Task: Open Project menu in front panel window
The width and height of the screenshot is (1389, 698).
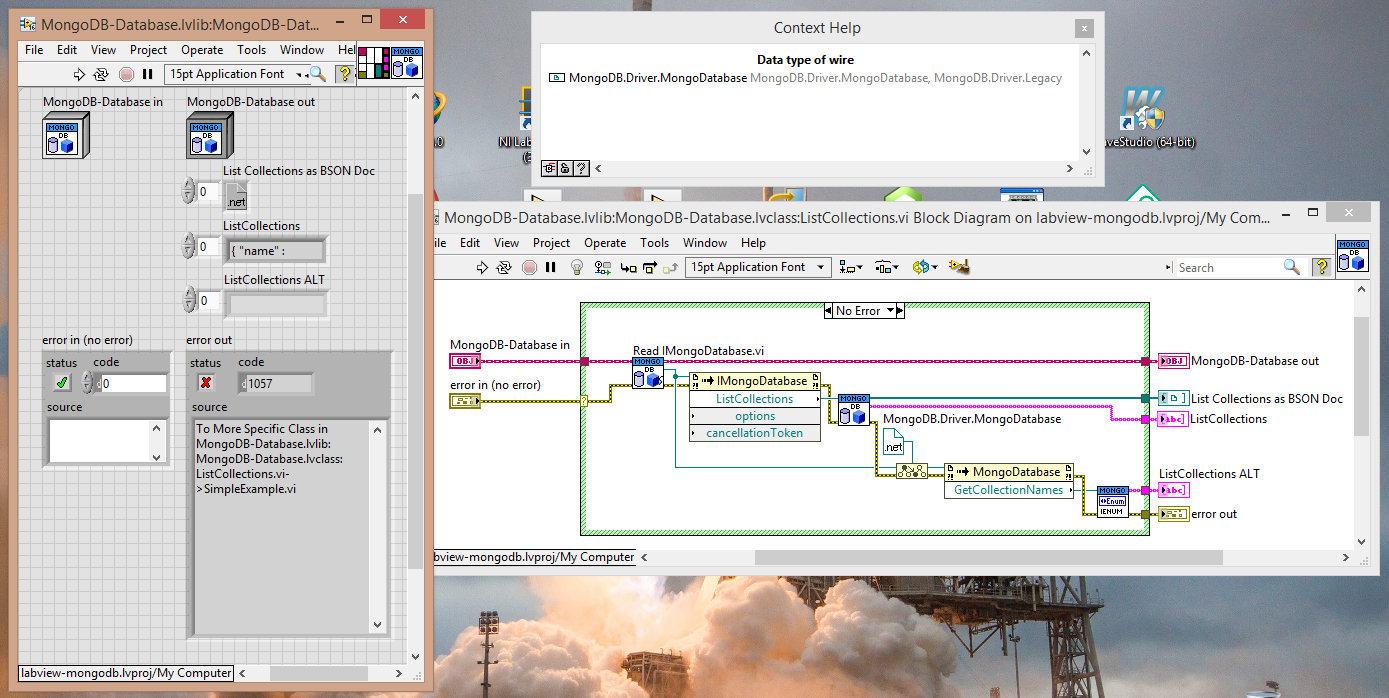Action: click(148, 50)
